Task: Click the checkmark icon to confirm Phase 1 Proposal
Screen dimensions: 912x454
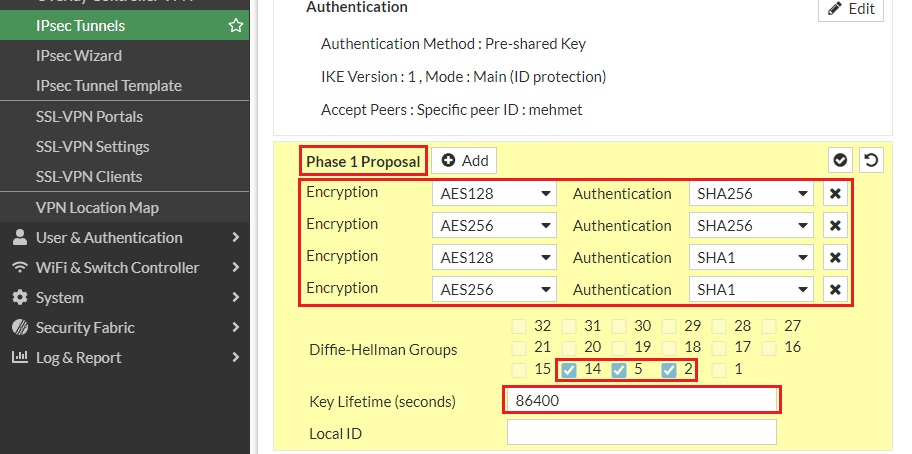Action: click(x=841, y=161)
